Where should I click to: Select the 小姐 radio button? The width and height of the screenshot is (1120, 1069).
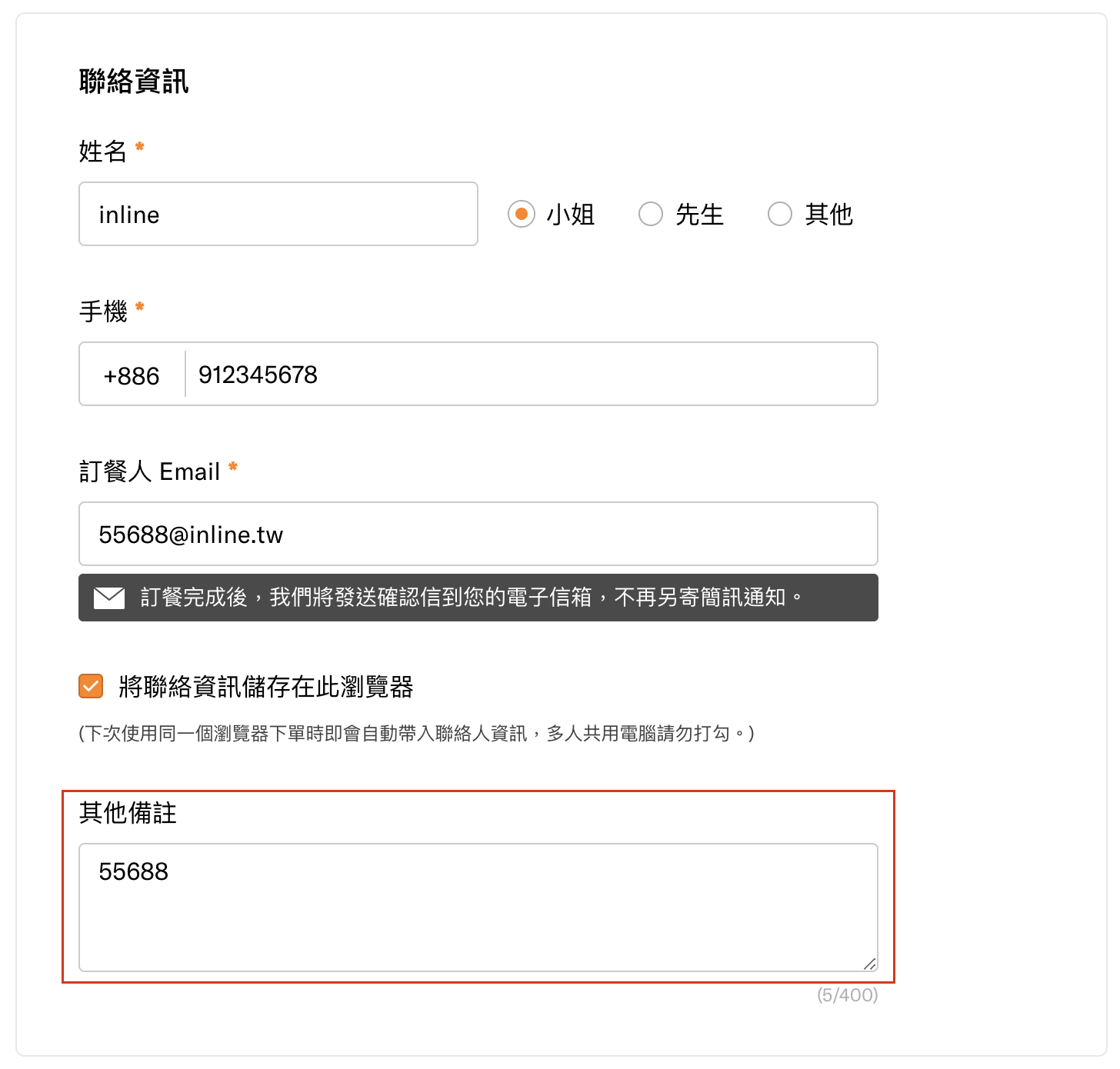coord(522,214)
